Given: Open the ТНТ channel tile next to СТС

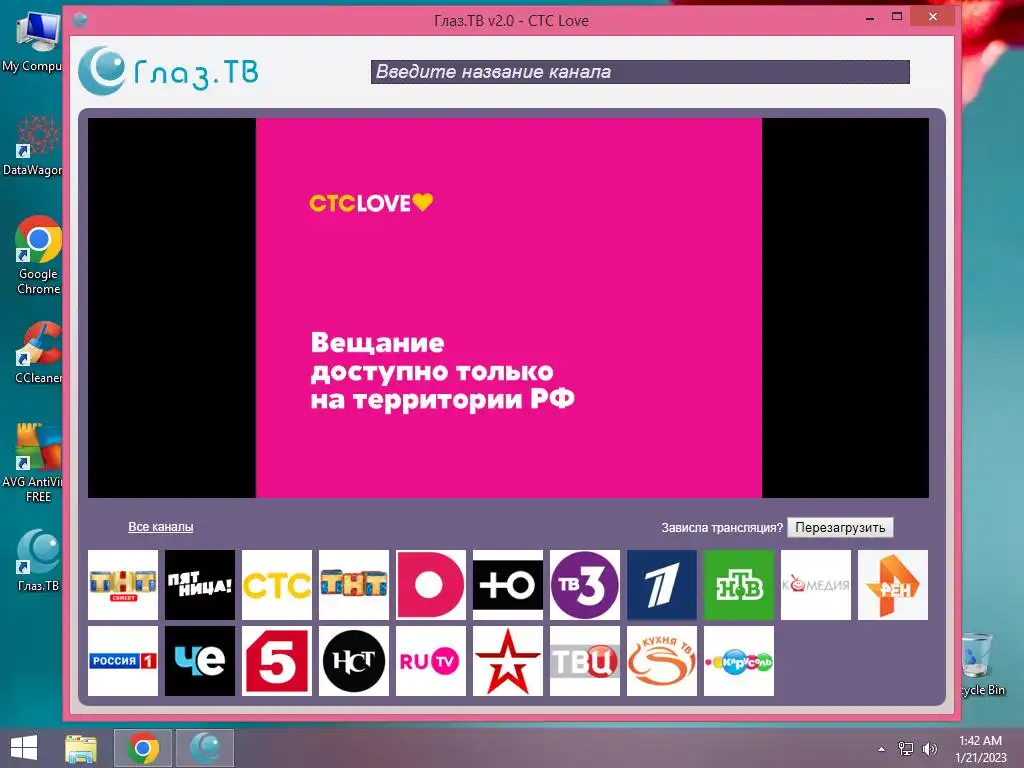Looking at the screenshot, I should (354, 584).
